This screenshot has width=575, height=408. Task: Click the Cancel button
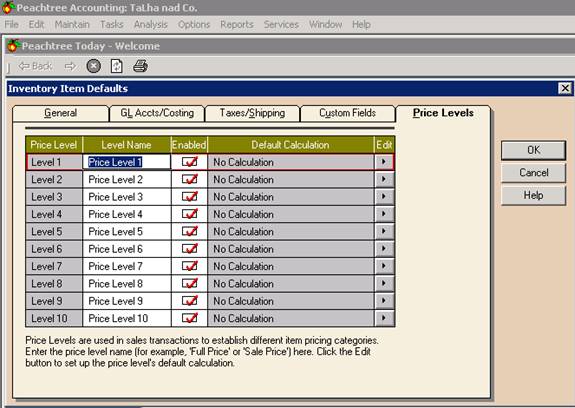click(x=533, y=173)
